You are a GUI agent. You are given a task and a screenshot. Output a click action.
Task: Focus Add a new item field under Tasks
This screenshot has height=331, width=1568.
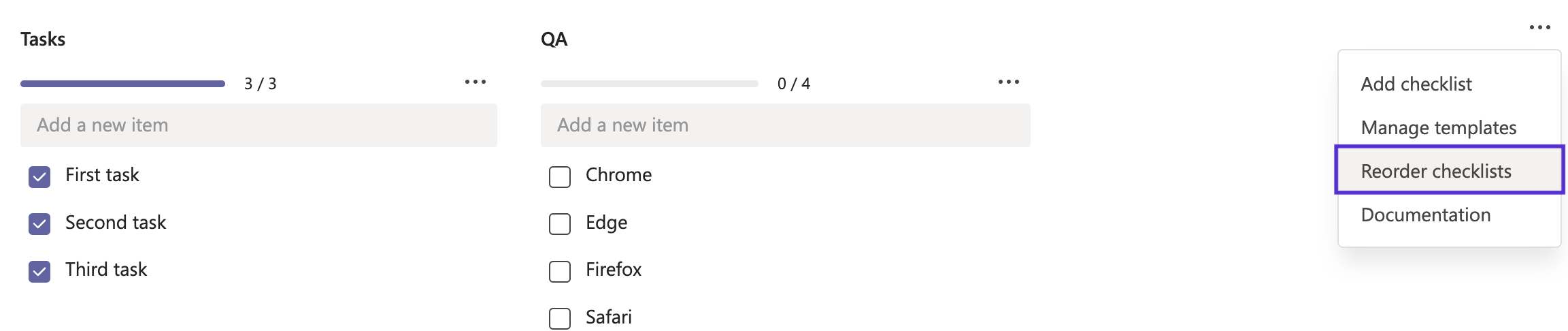click(x=258, y=125)
